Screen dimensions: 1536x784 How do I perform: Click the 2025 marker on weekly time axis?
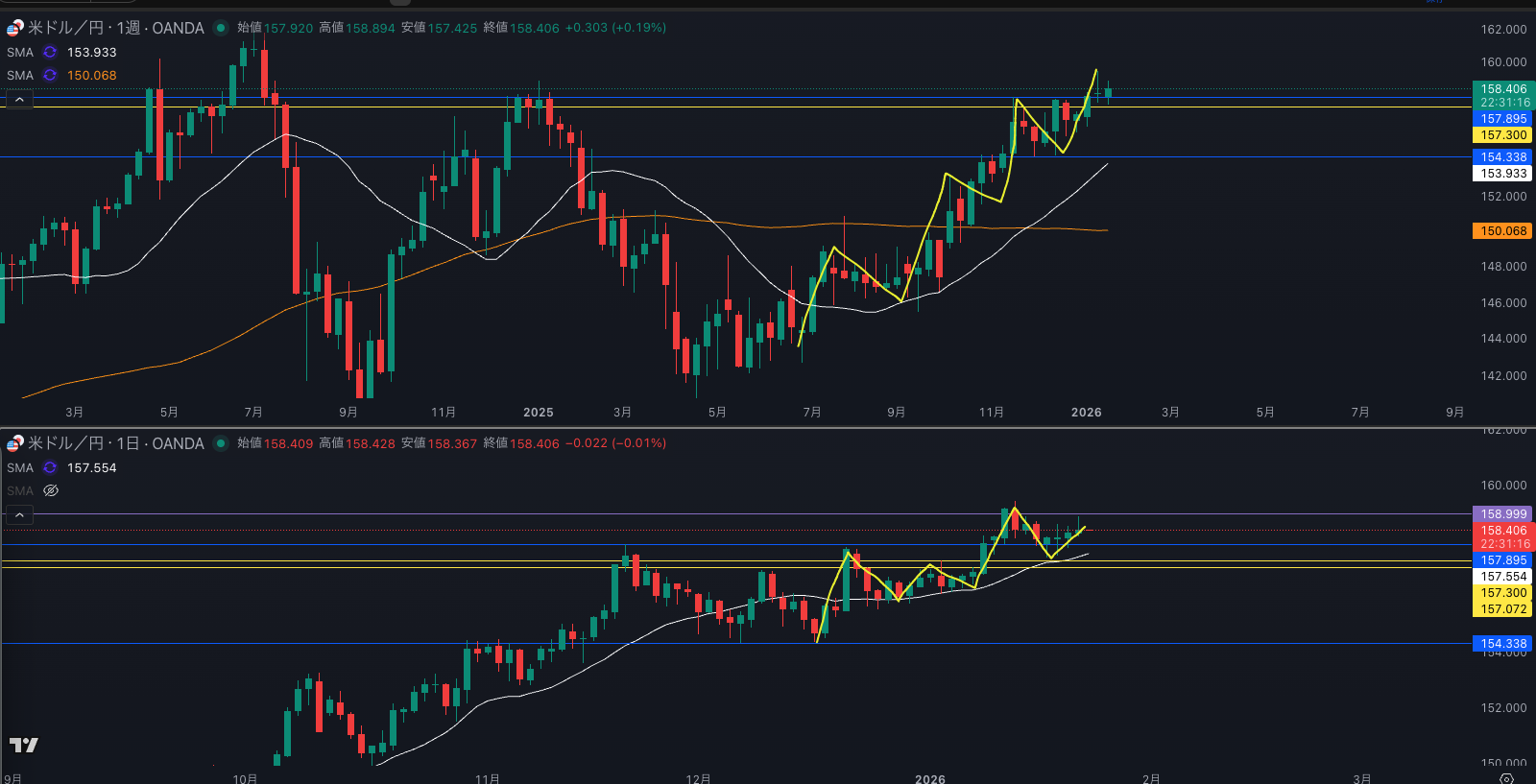coord(538,413)
